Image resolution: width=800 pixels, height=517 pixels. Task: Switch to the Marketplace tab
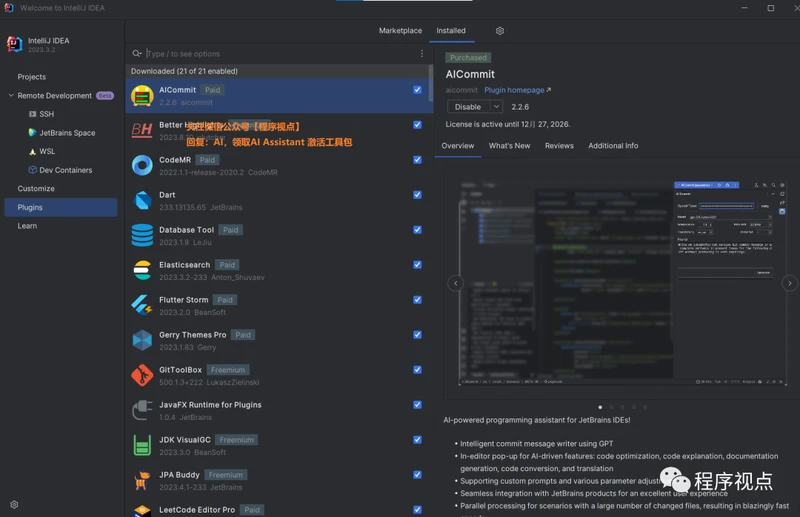pos(400,31)
